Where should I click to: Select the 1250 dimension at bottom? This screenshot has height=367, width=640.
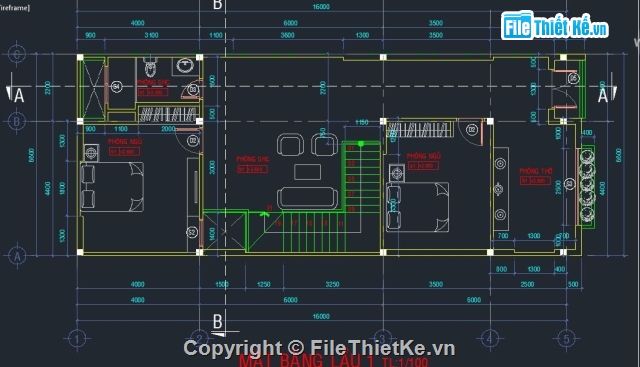264,284
